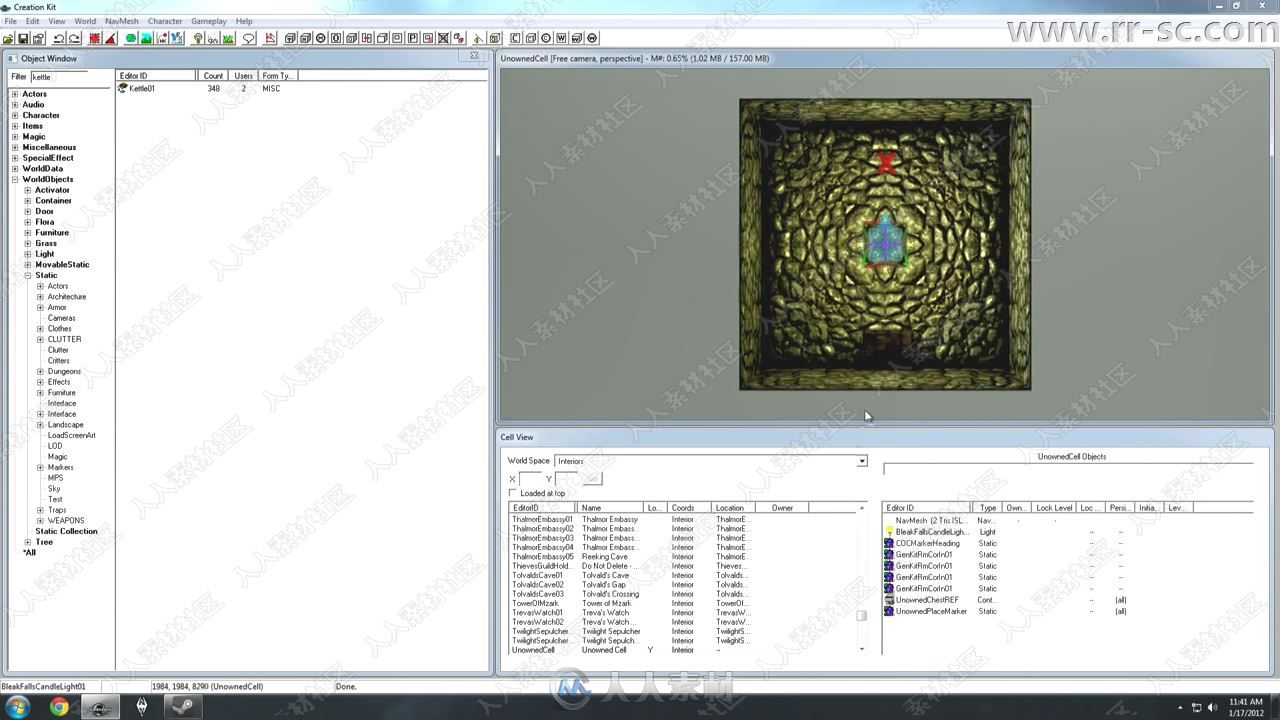Click the green grass toolbar icon
This screenshot has width=1280, height=720.
pyautogui.click(x=228, y=38)
